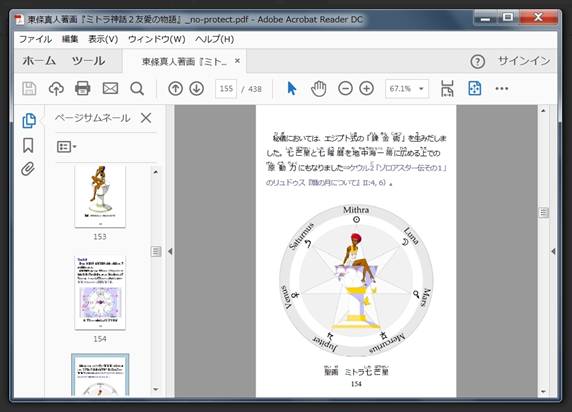The width and height of the screenshot is (572, 412).
Task: Activate the selection arrow tool
Action: pyautogui.click(x=292, y=89)
